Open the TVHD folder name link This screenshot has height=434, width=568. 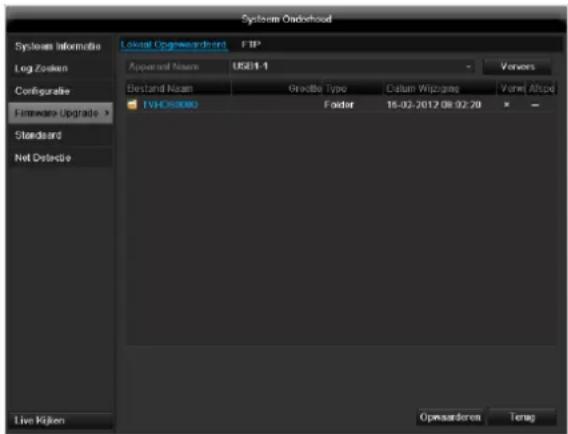pyautogui.click(x=171, y=105)
